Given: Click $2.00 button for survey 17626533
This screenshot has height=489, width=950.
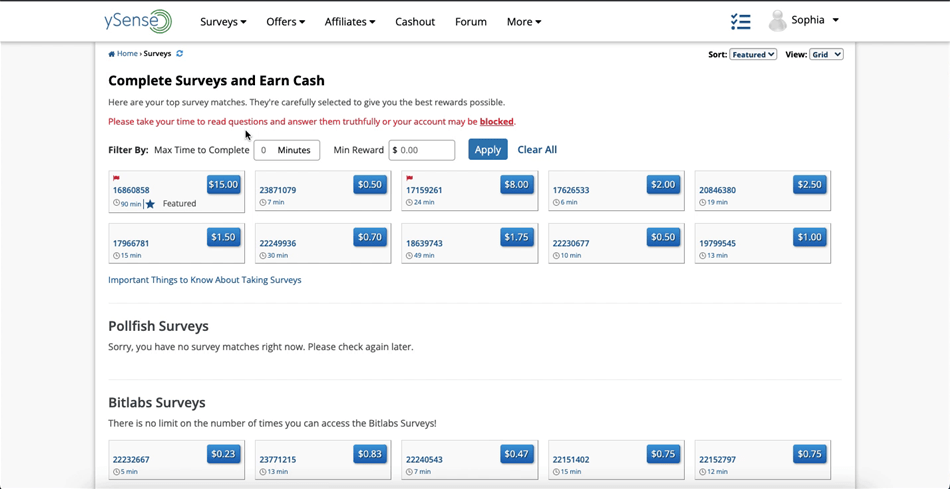Looking at the screenshot, I should click(663, 184).
